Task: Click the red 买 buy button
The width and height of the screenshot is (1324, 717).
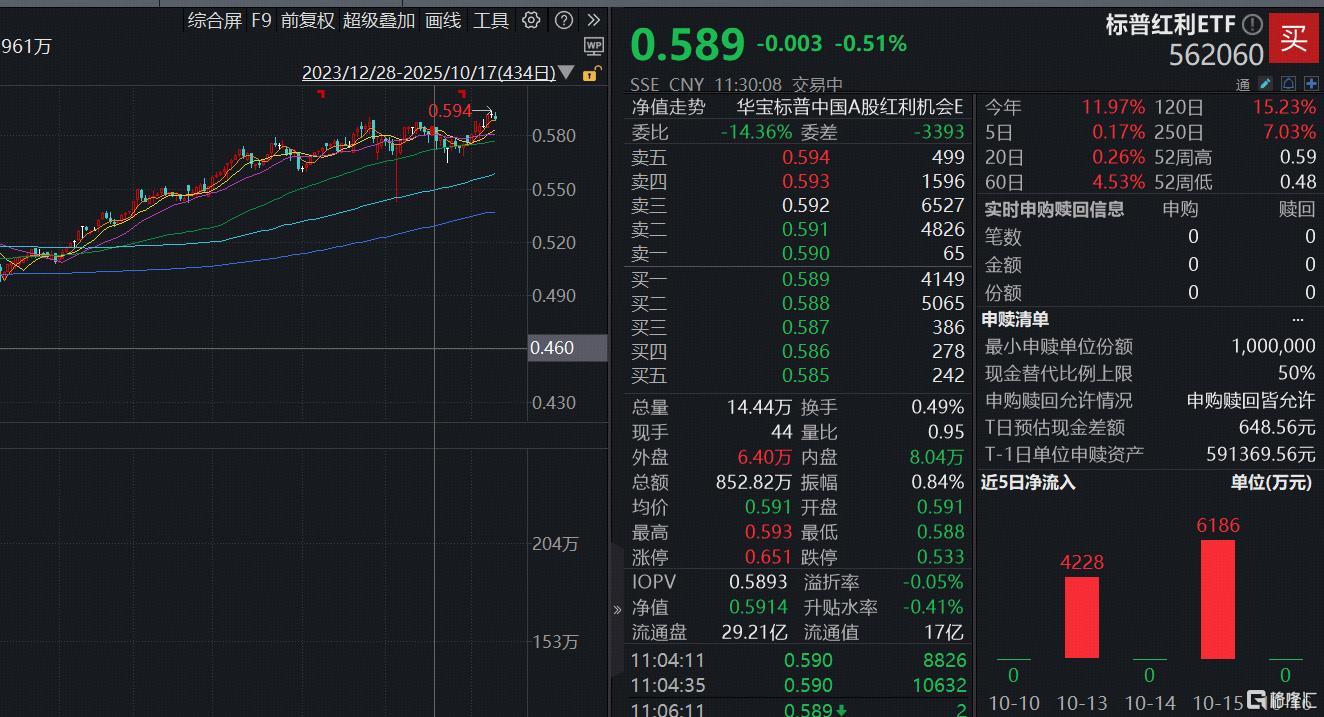Action: (1293, 38)
